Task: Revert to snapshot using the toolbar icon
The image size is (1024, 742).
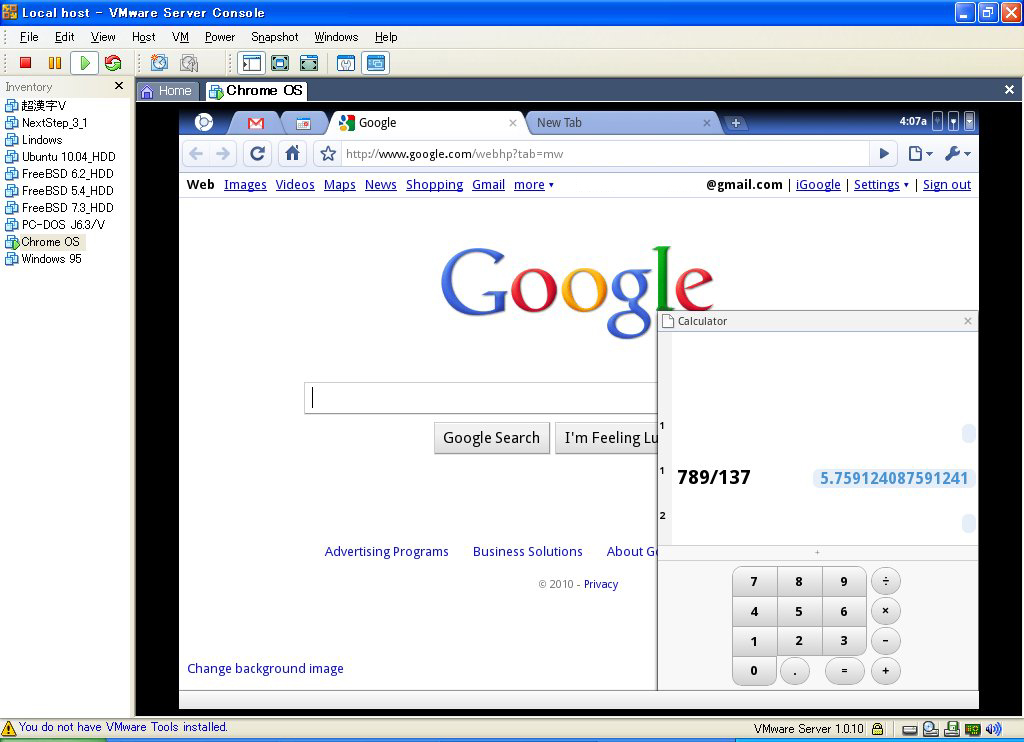Action: point(189,63)
